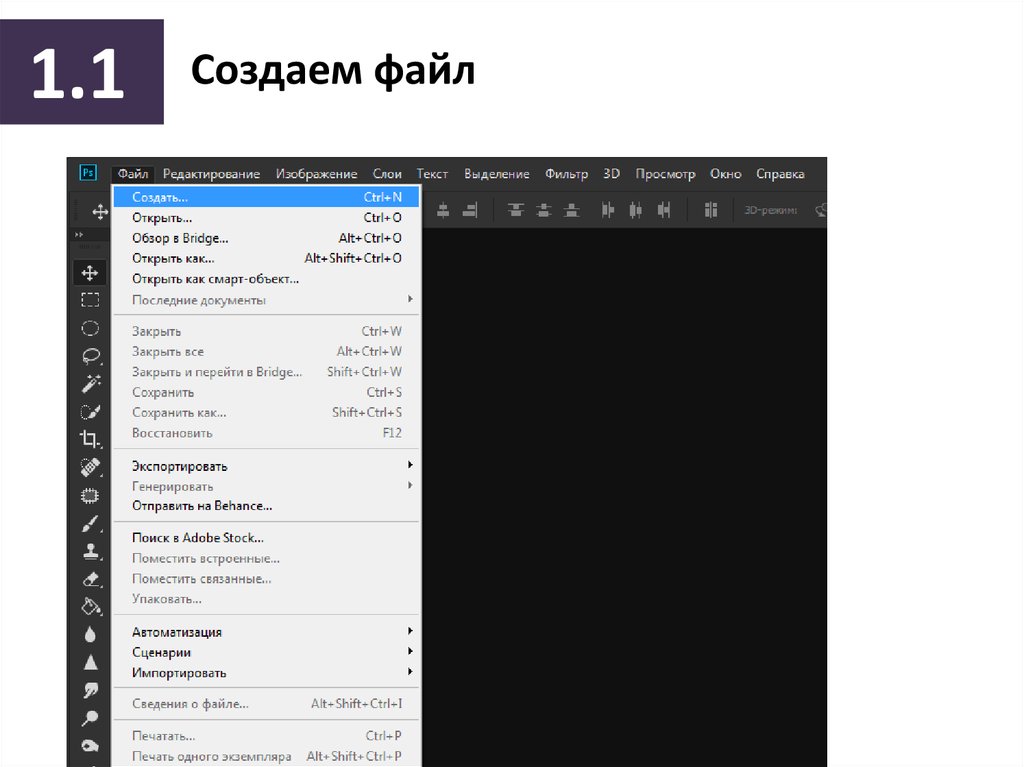Select the Rectangular Marquee tool

tap(90, 300)
